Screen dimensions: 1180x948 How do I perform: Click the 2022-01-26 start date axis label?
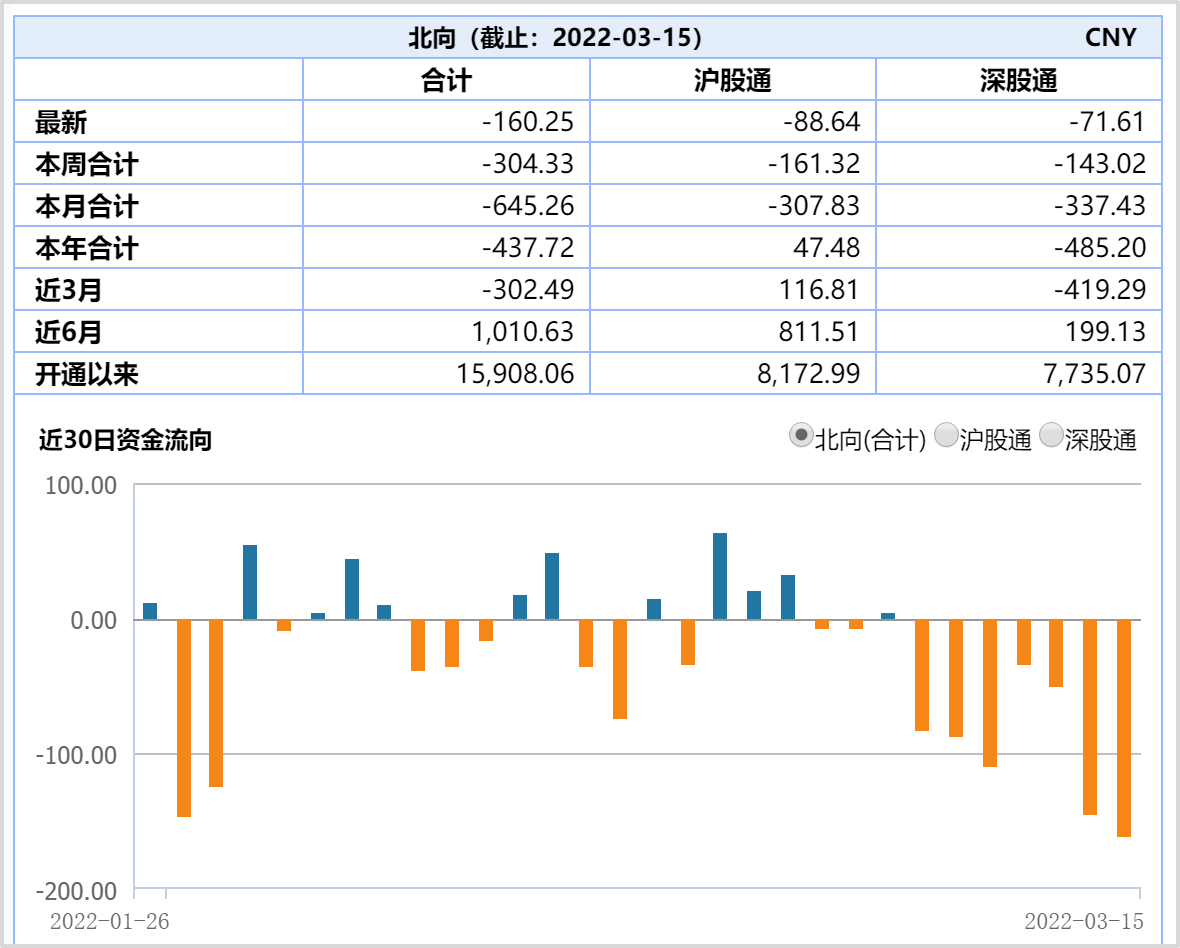click(109, 920)
